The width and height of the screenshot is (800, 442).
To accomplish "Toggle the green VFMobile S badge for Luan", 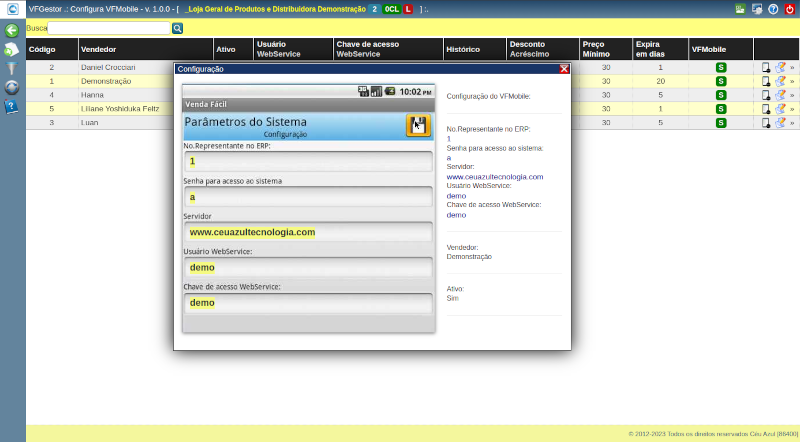I will click(x=721, y=122).
